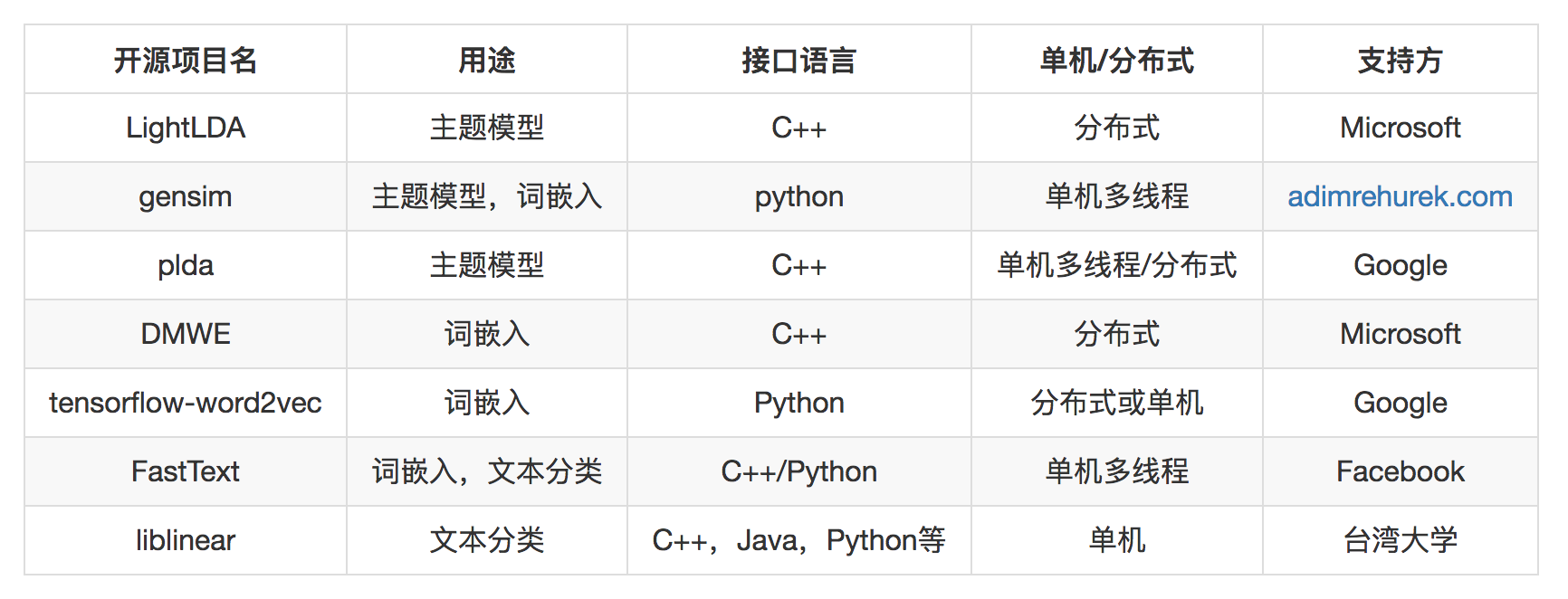This screenshot has width=1568, height=599.
Task: Select the liblinear project cell
Action: (186, 540)
